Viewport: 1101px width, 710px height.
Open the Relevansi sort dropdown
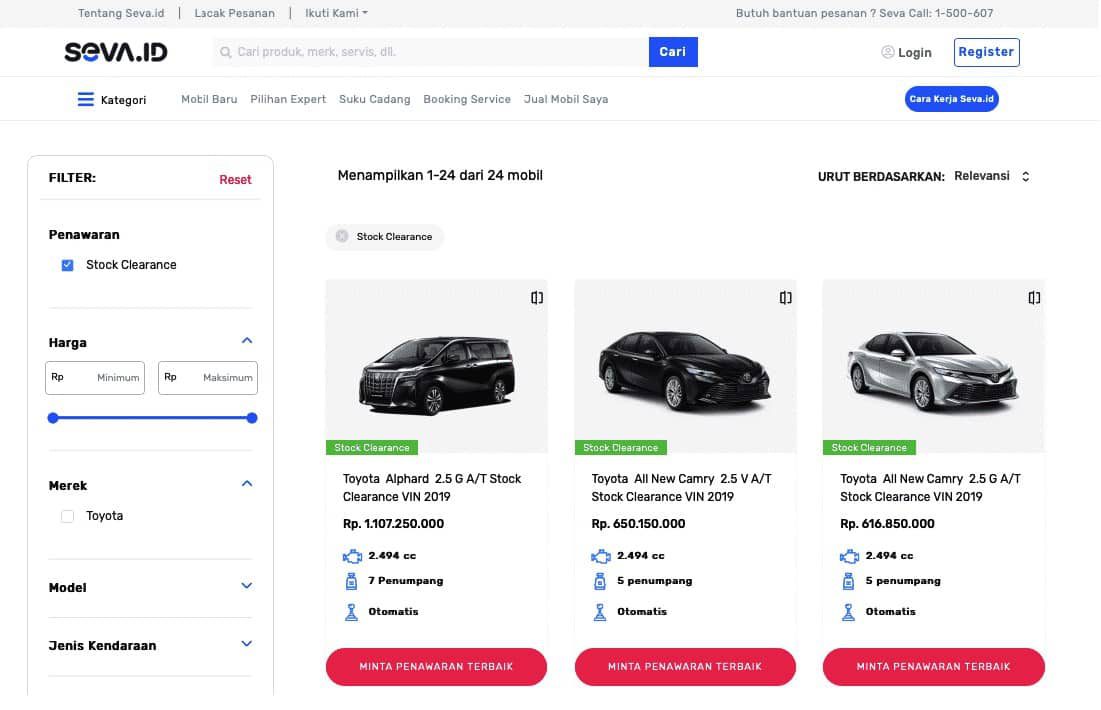(992, 176)
